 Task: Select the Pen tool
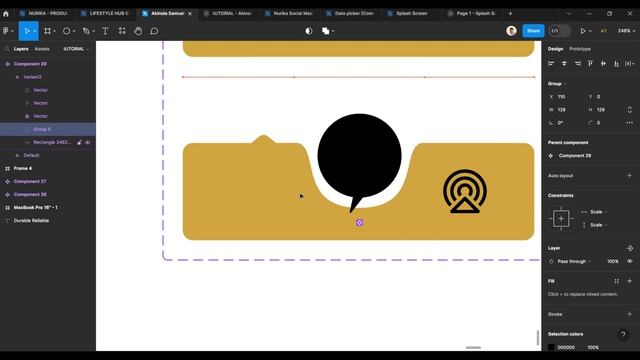pyautogui.click(x=86, y=31)
